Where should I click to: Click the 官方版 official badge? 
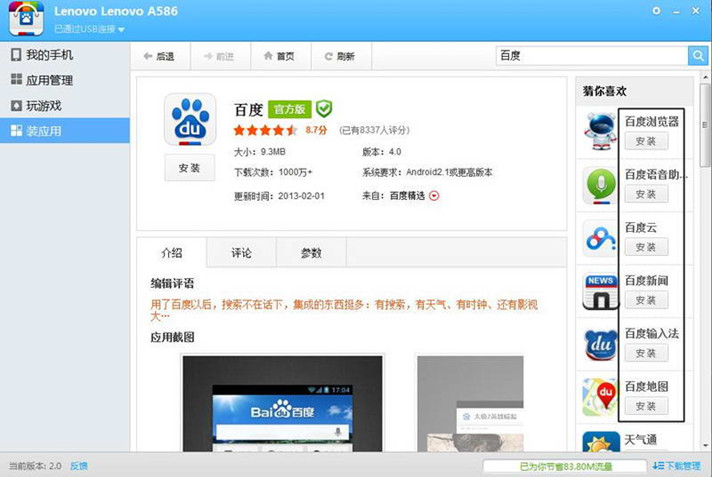click(290, 109)
